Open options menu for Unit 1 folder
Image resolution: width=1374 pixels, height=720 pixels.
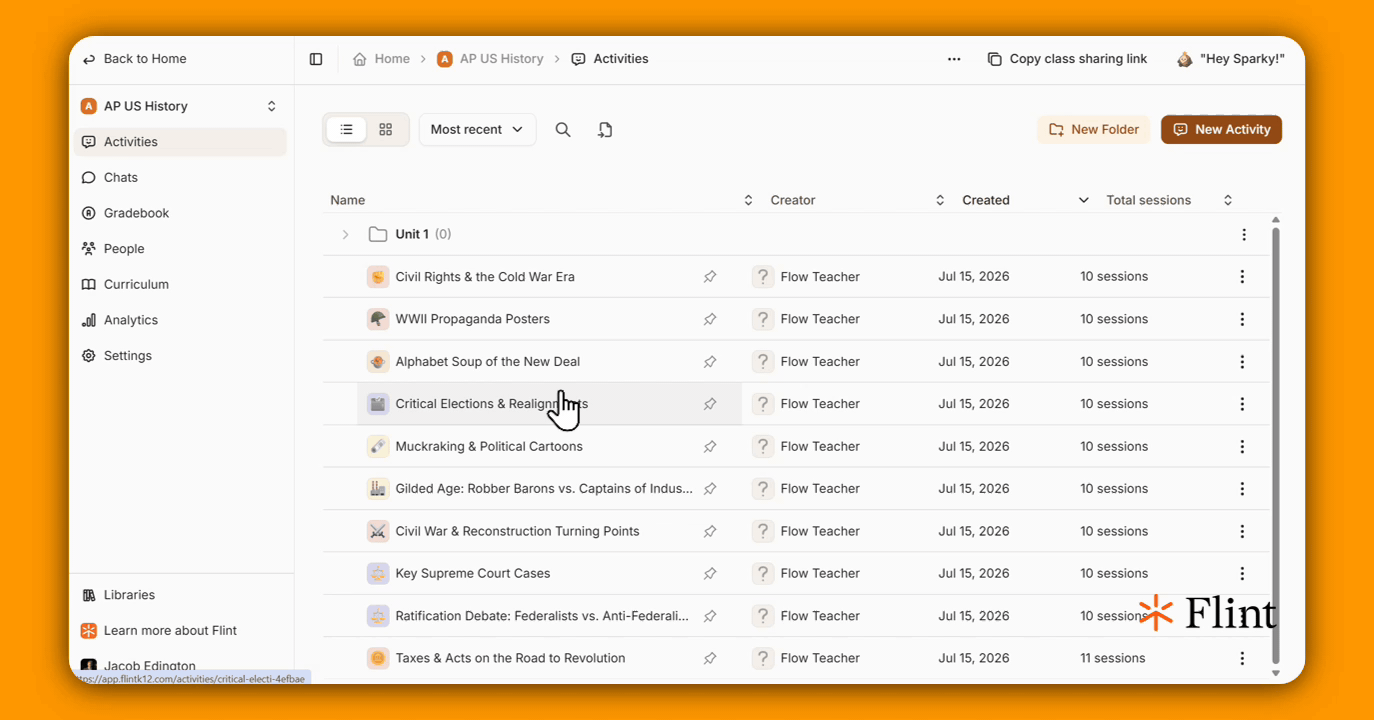click(x=1244, y=235)
